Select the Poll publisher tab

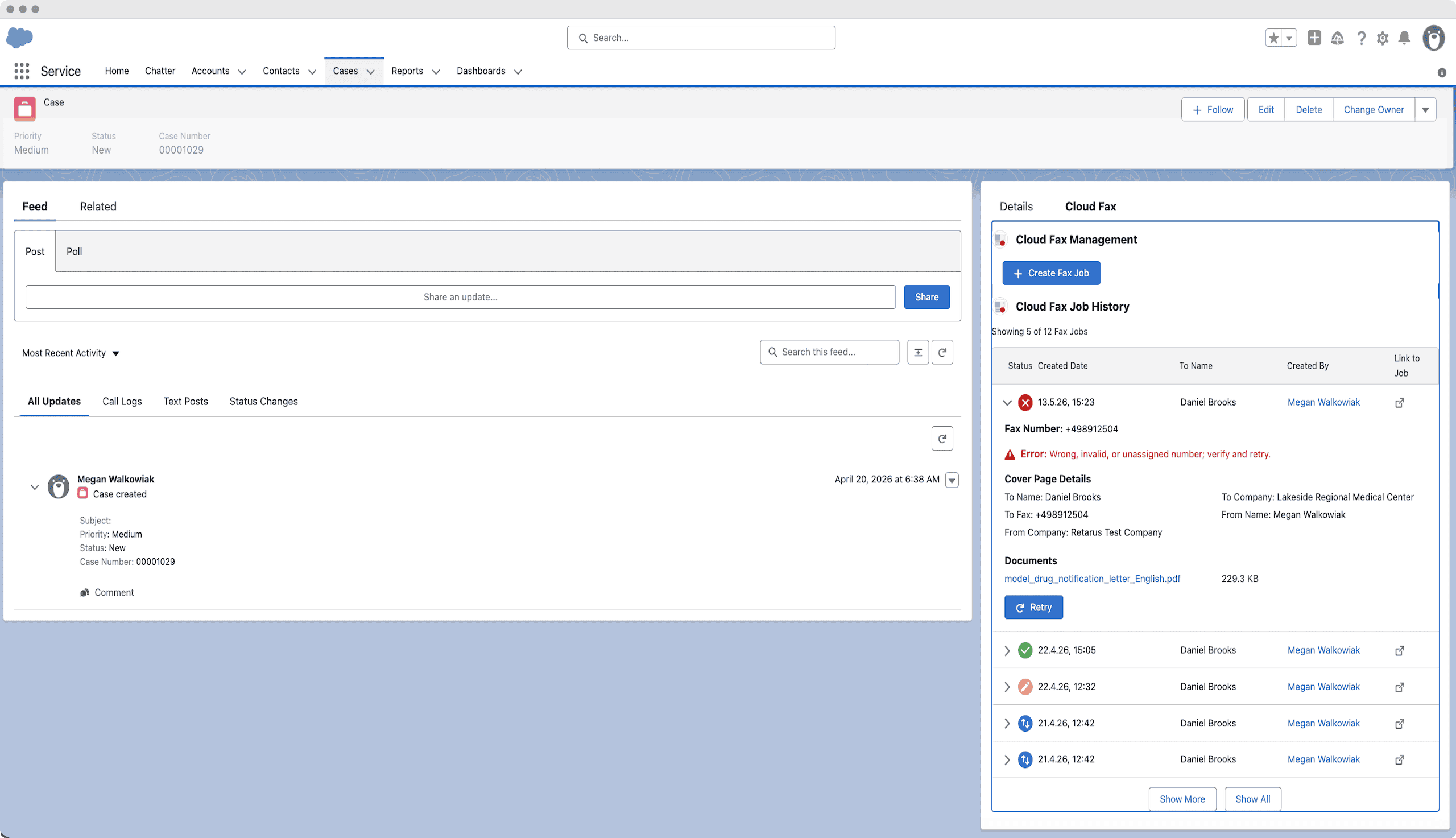(74, 251)
